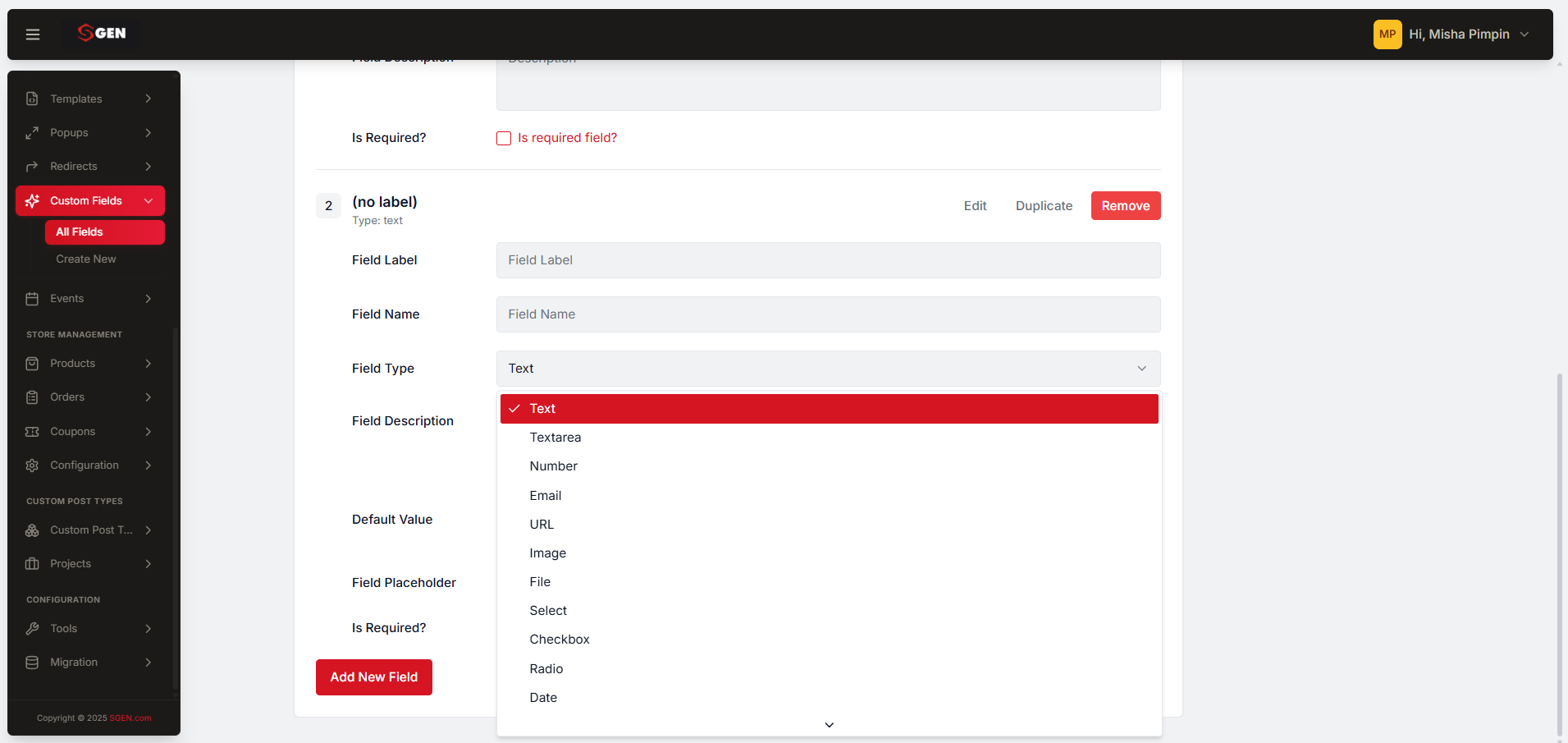Viewport: 1568px width, 743px height.
Task: Click the MP user avatar badge
Action: (x=1387, y=34)
